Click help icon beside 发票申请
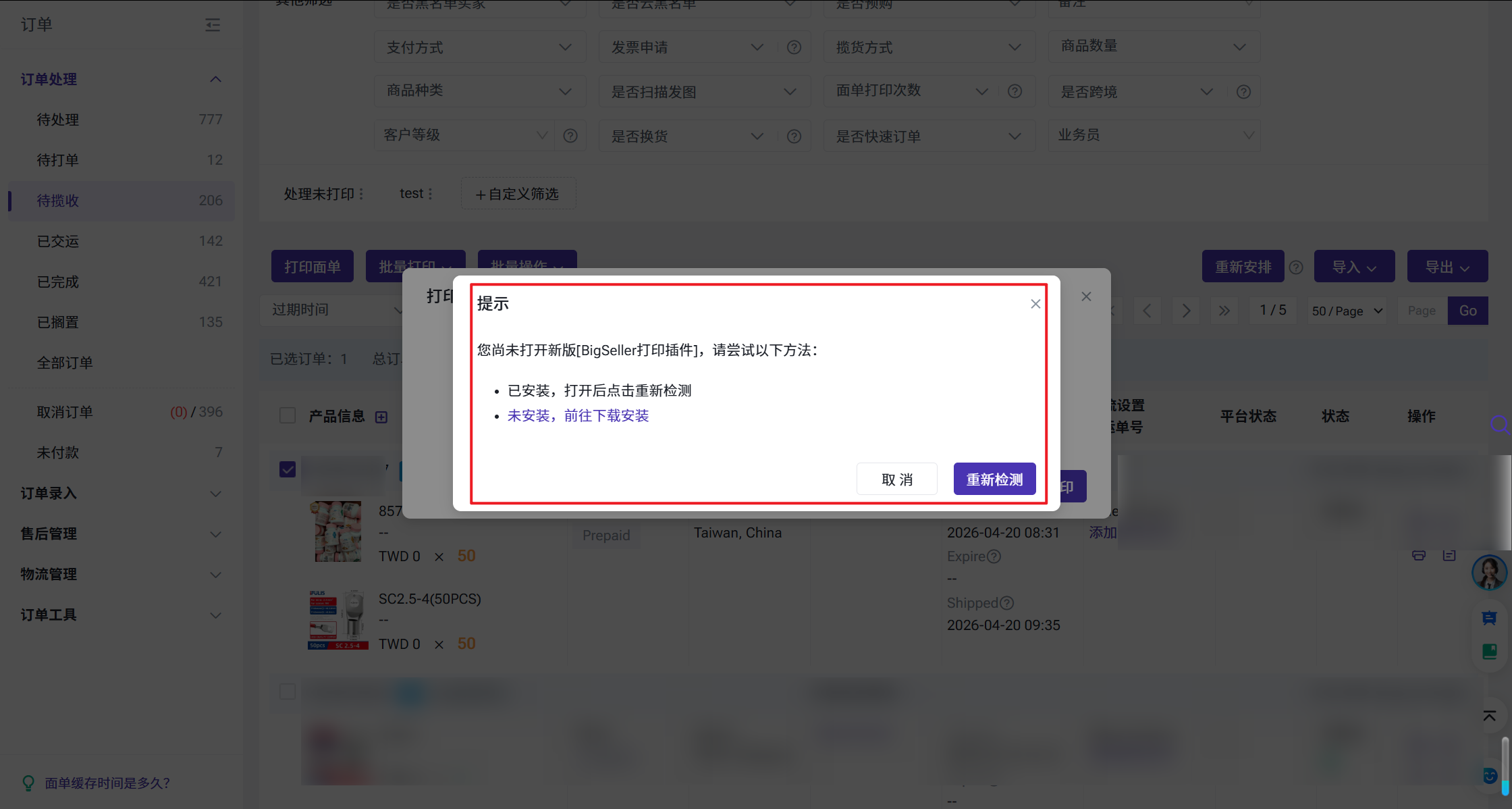This screenshot has height=809, width=1512. (x=794, y=47)
